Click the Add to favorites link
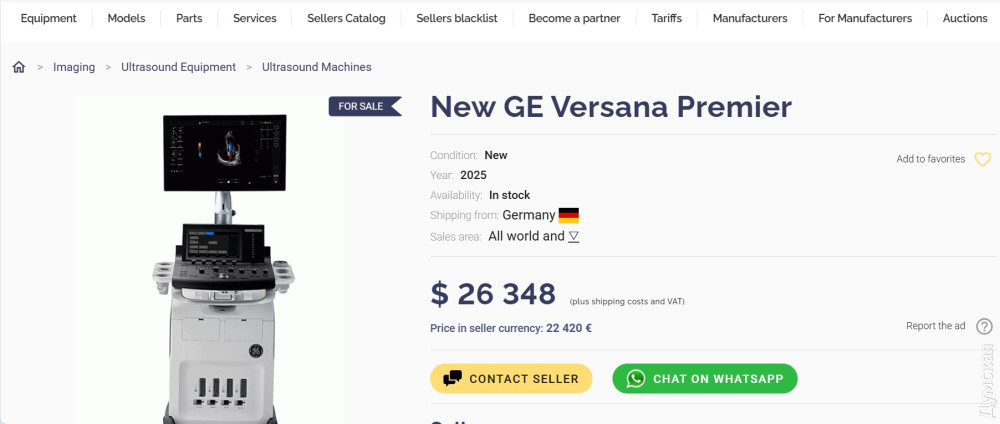Viewport: 1000px width, 424px height. click(930, 159)
